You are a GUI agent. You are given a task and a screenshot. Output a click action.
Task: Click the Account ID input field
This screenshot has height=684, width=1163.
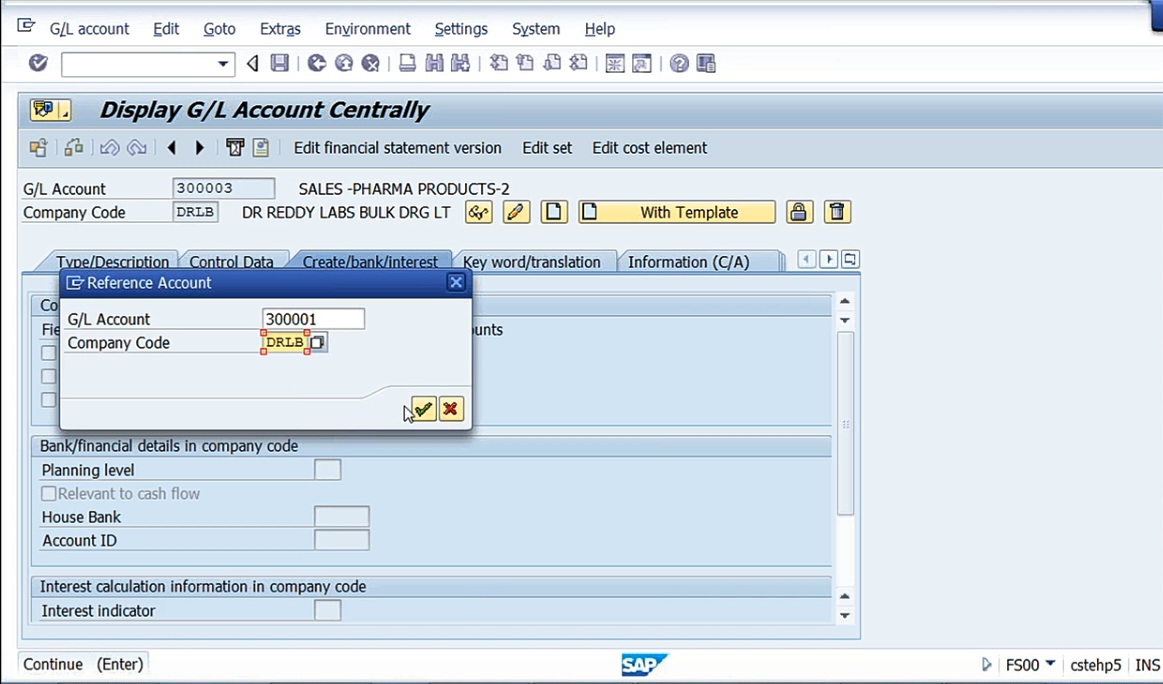[341, 540]
